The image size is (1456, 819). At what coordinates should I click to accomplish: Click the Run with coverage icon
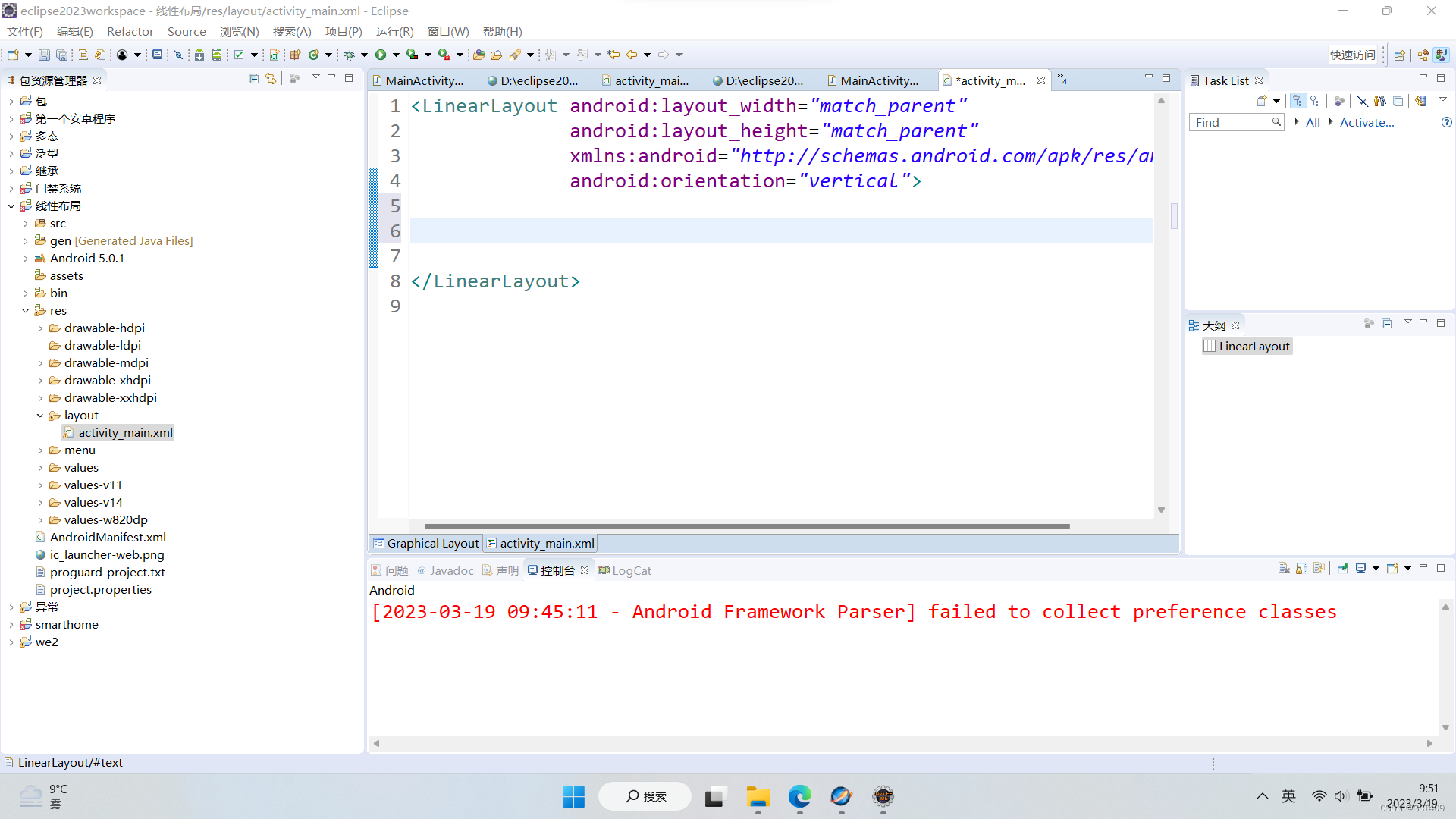pos(412,55)
